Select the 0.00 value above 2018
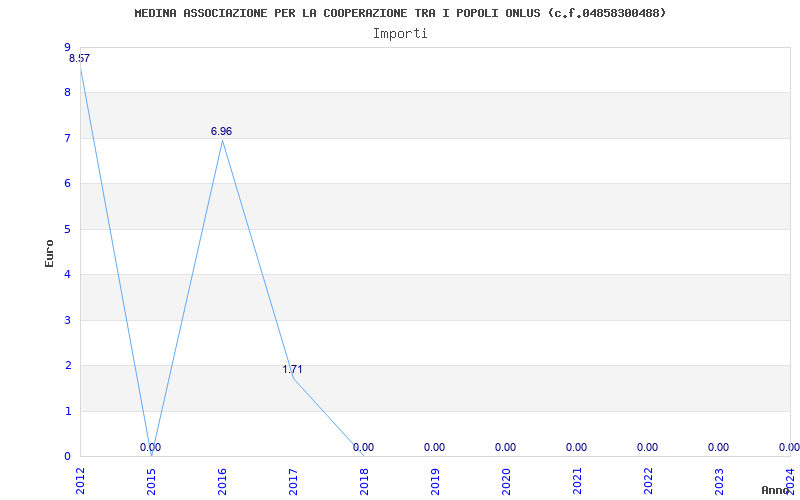 pos(363,447)
